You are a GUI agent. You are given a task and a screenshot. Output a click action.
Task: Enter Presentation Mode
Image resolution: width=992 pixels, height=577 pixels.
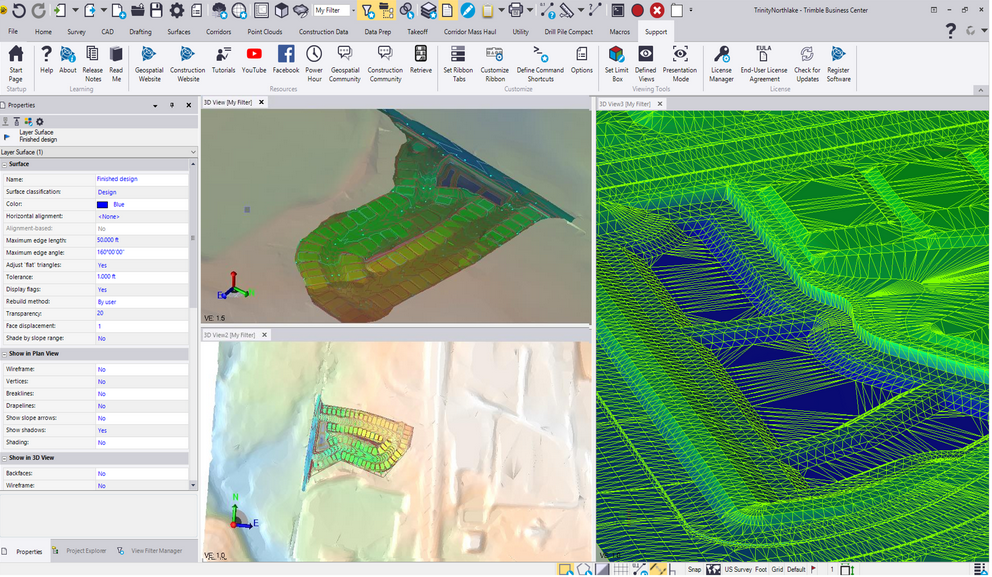[681, 64]
